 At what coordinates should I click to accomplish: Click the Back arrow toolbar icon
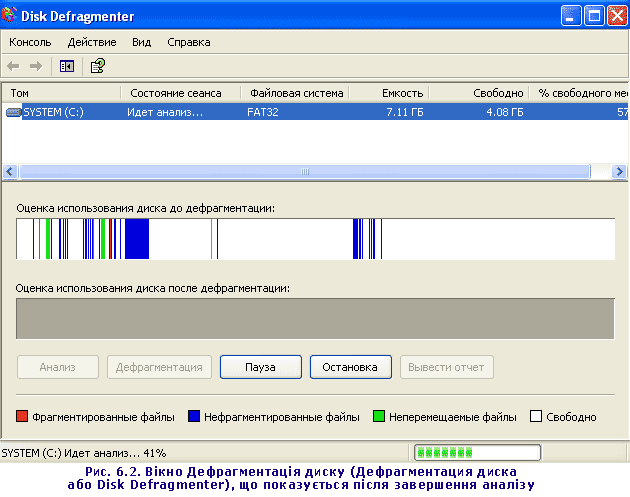[13, 66]
